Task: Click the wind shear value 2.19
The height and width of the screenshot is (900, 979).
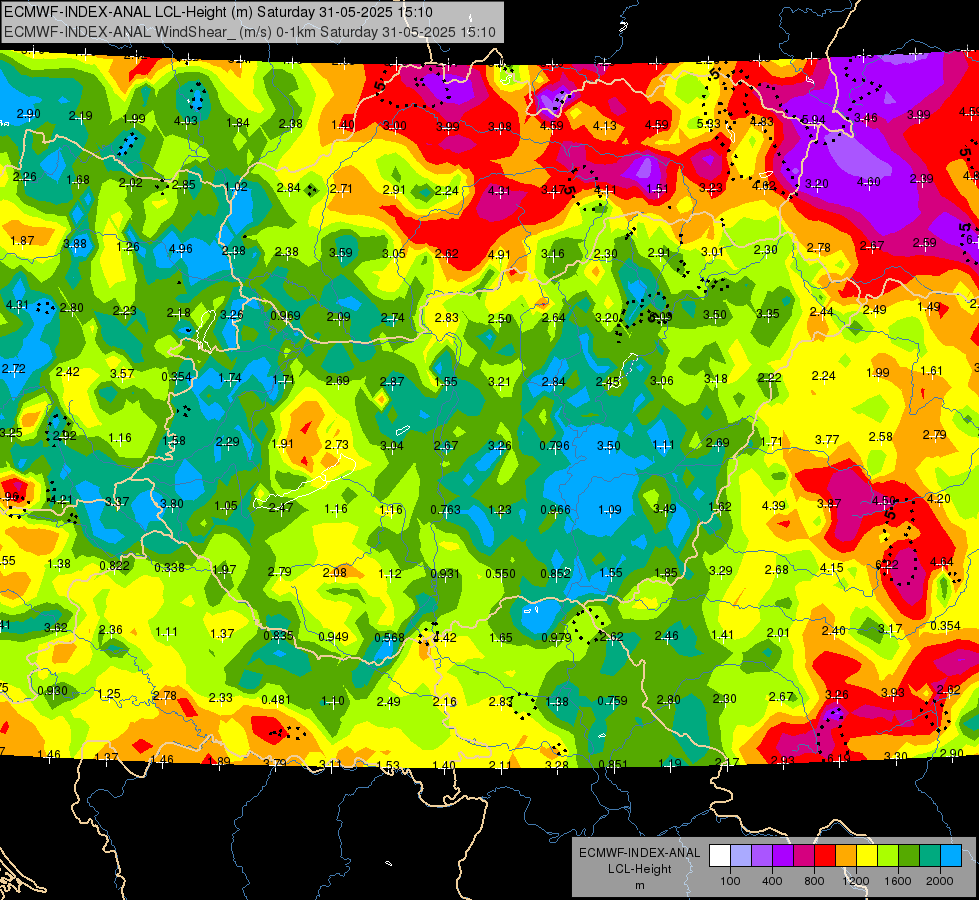Action: (81, 116)
